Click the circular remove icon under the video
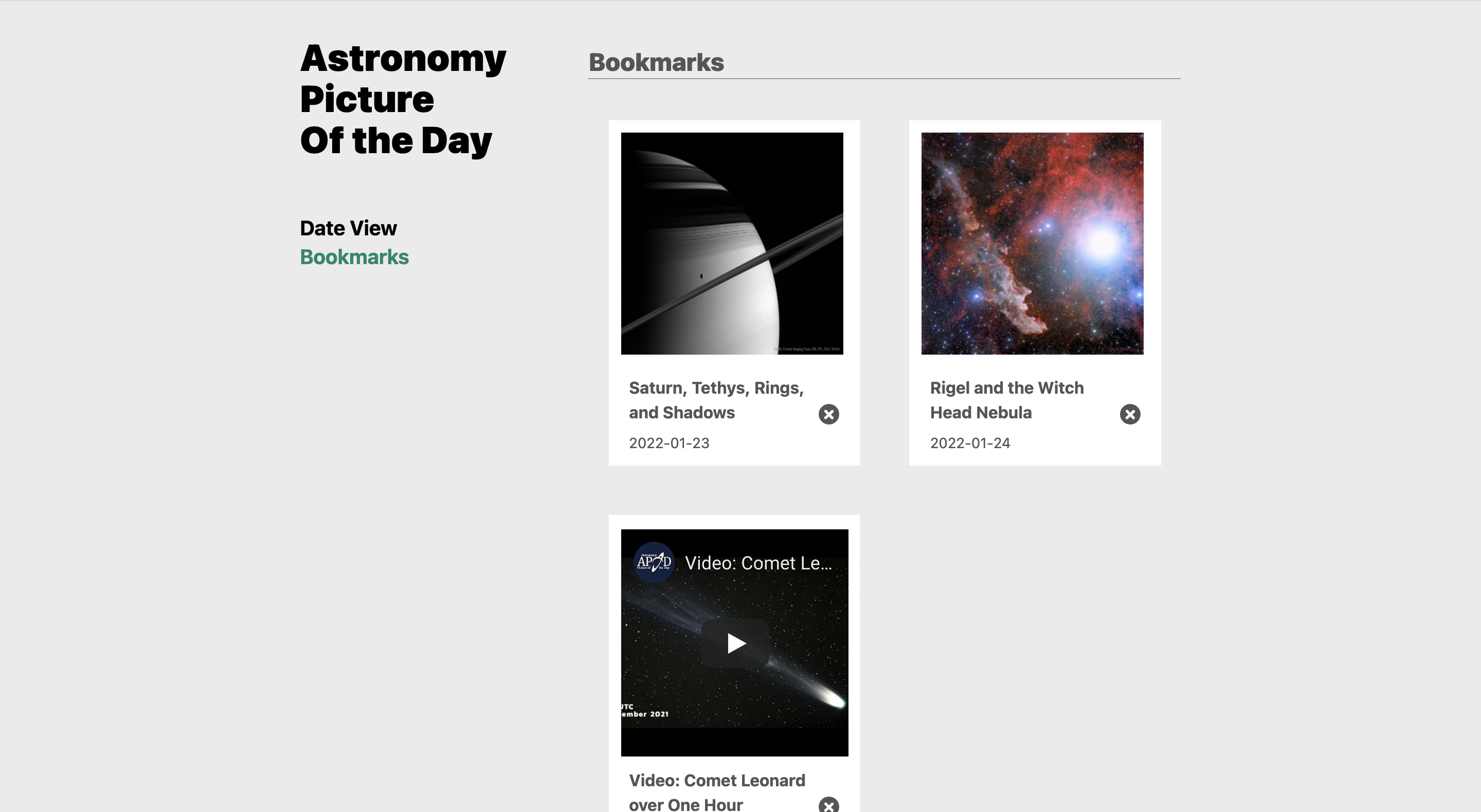 coord(828,806)
